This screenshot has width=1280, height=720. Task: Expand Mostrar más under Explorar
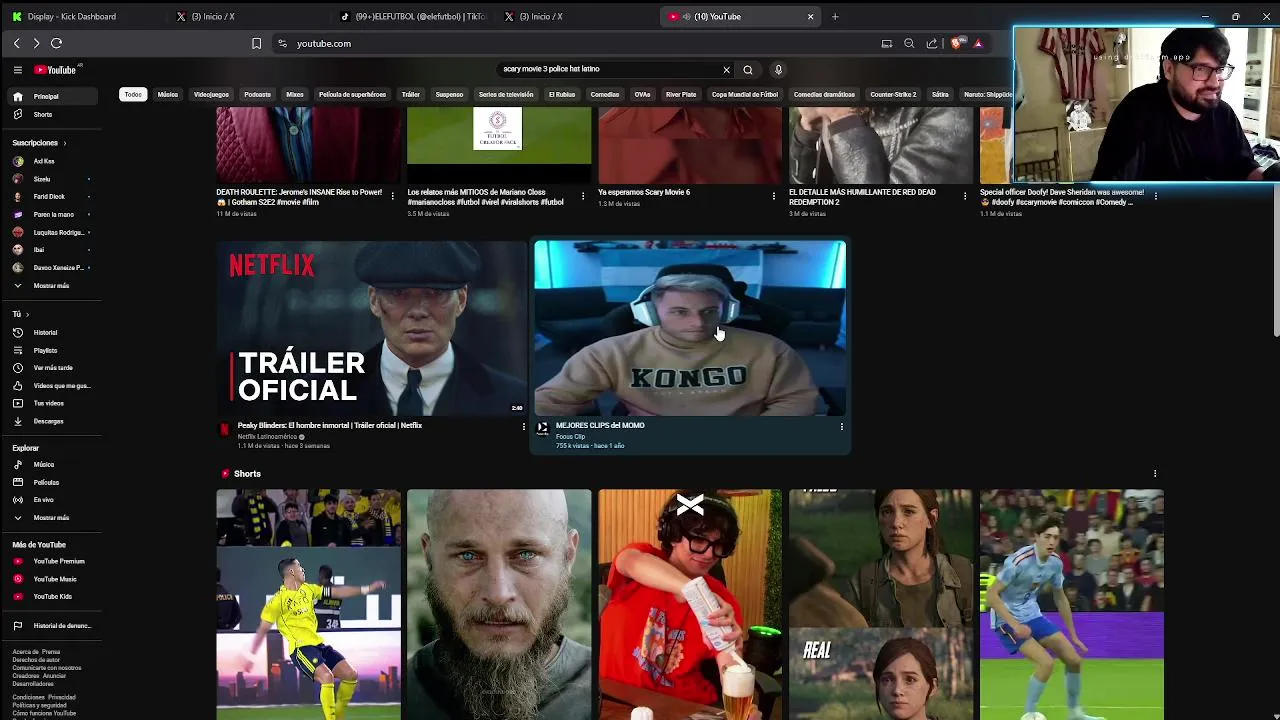coord(55,517)
